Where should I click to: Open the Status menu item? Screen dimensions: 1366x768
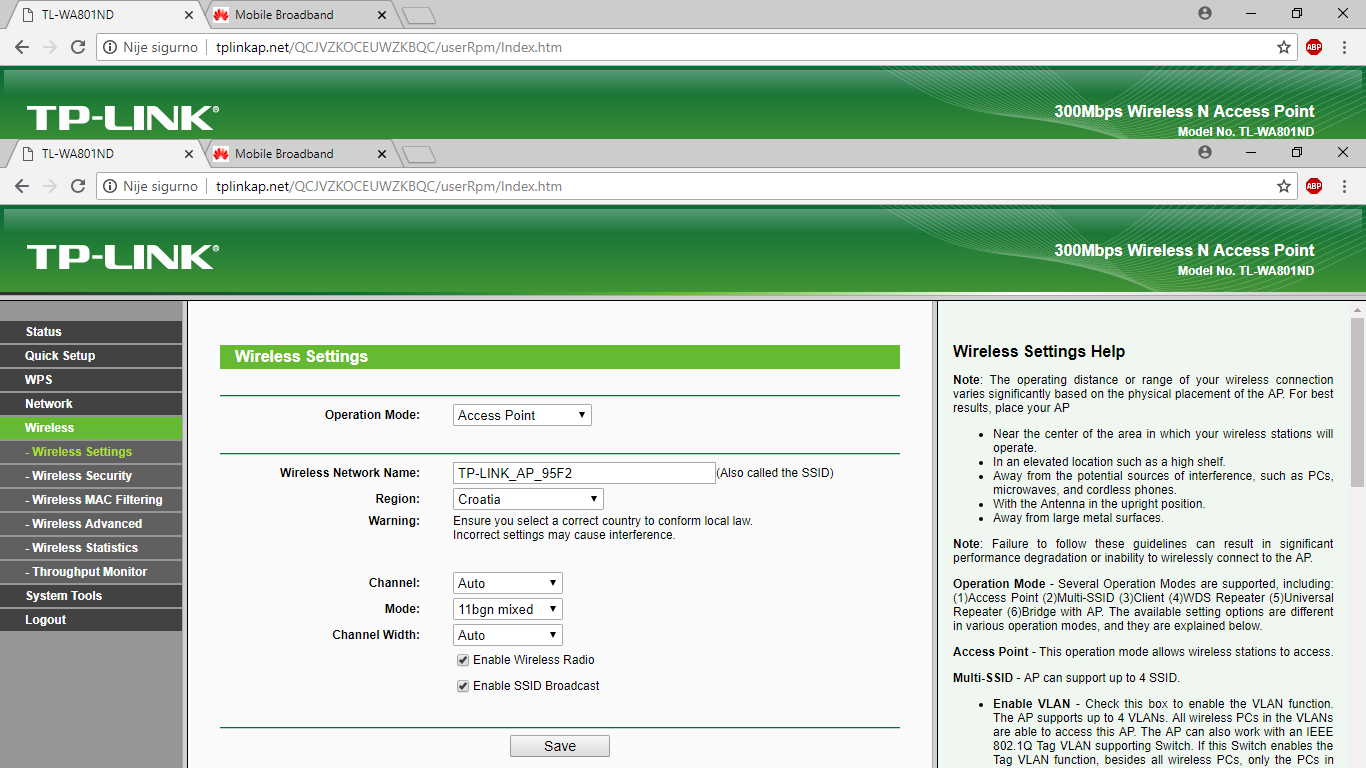coord(91,332)
